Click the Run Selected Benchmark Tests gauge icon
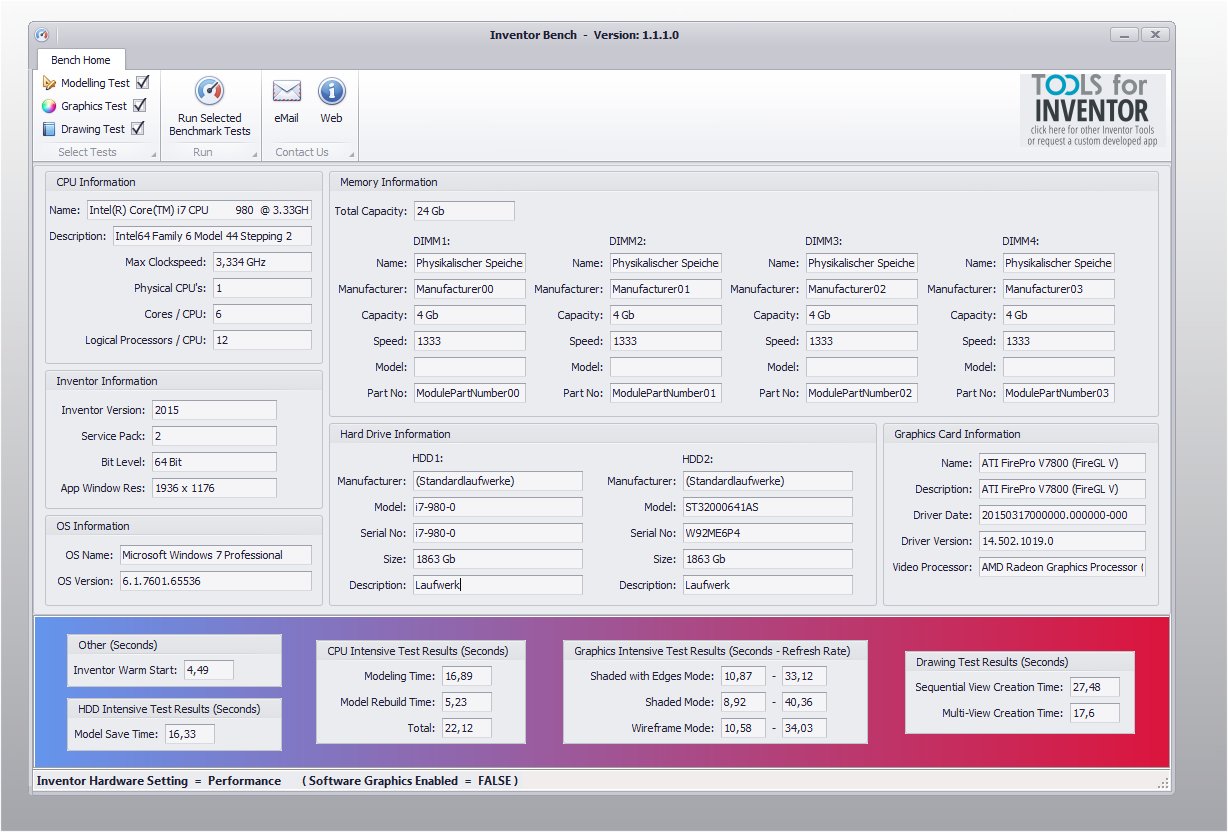 209,92
